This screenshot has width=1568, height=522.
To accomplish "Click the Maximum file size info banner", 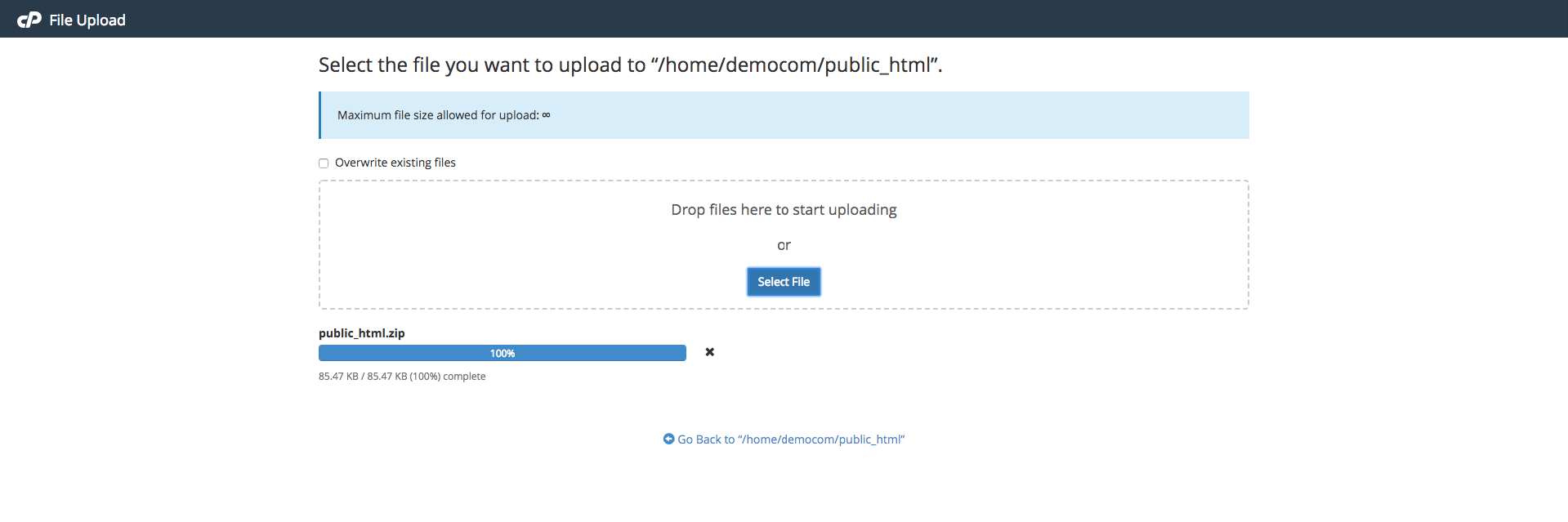I will tap(784, 115).
